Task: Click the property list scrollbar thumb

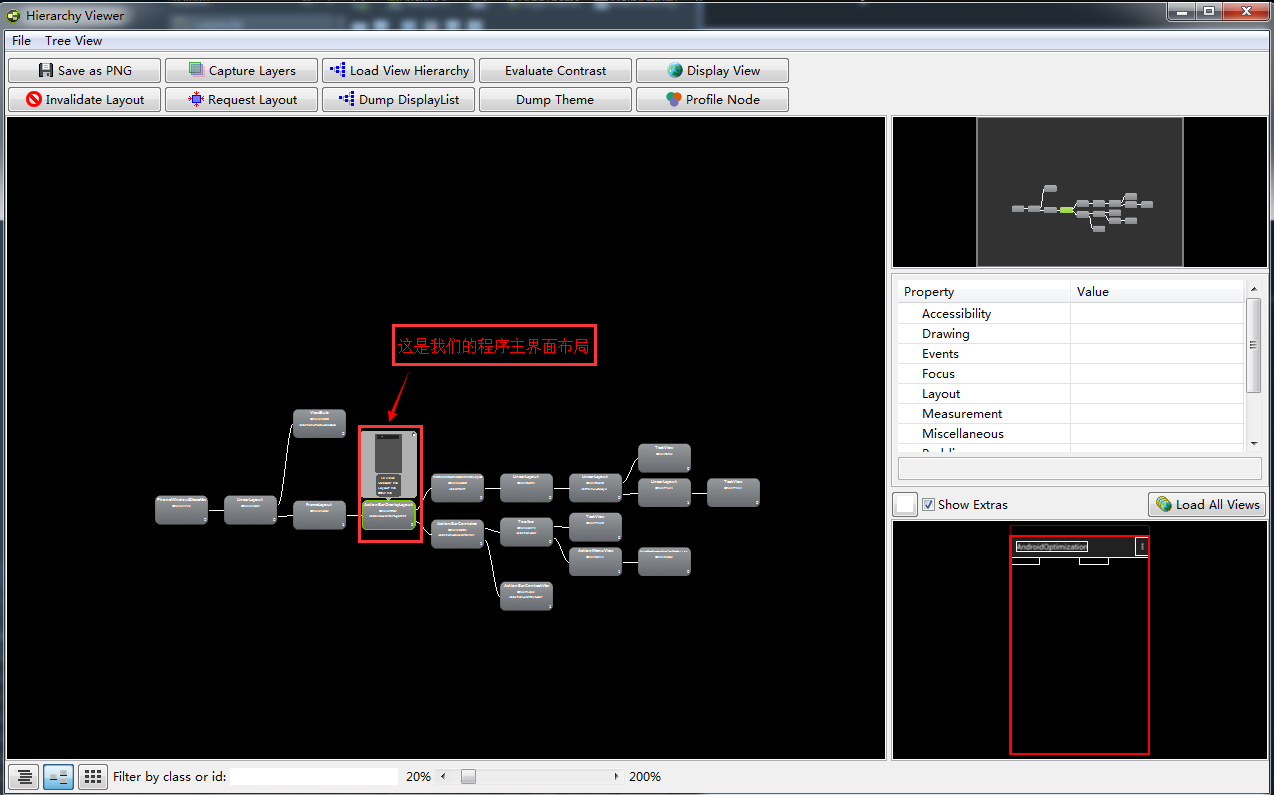Action: pyautogui.click(x=1254, y=345)
